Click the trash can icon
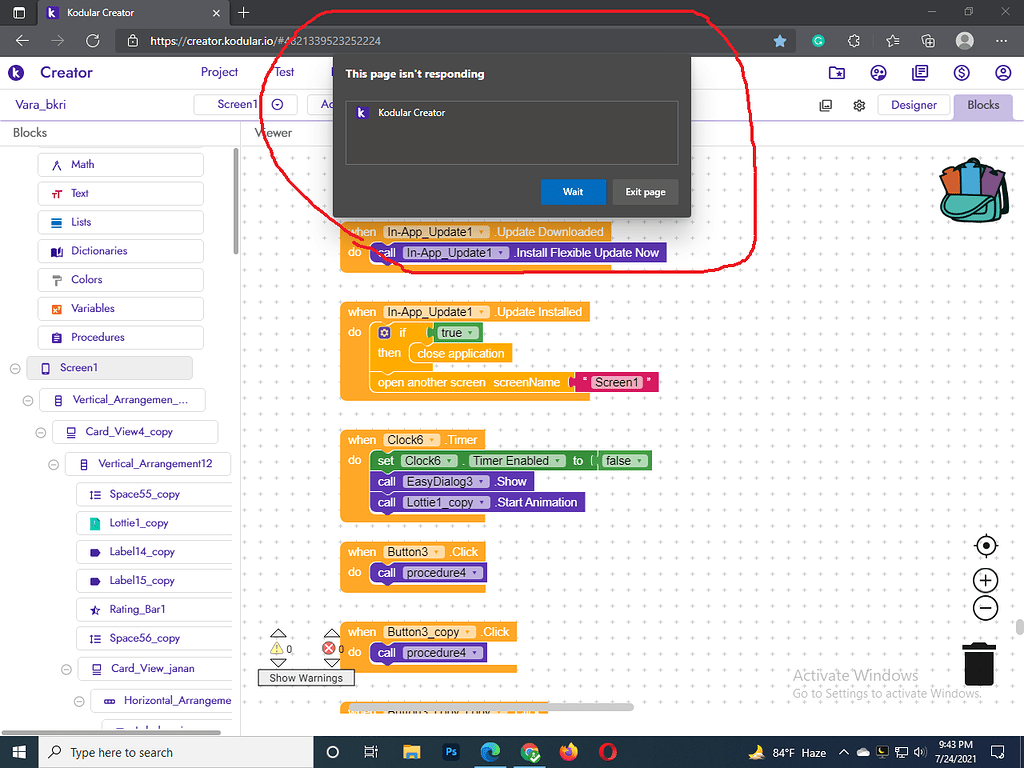Image resolution: width=1024 pixels, height=768 pixels. click(978, 663)
